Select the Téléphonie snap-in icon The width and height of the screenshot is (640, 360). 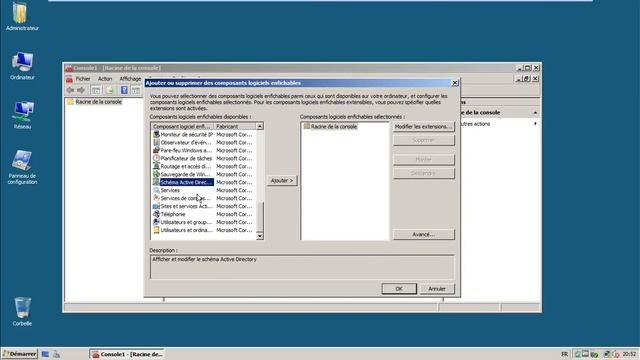pos(156,214)
